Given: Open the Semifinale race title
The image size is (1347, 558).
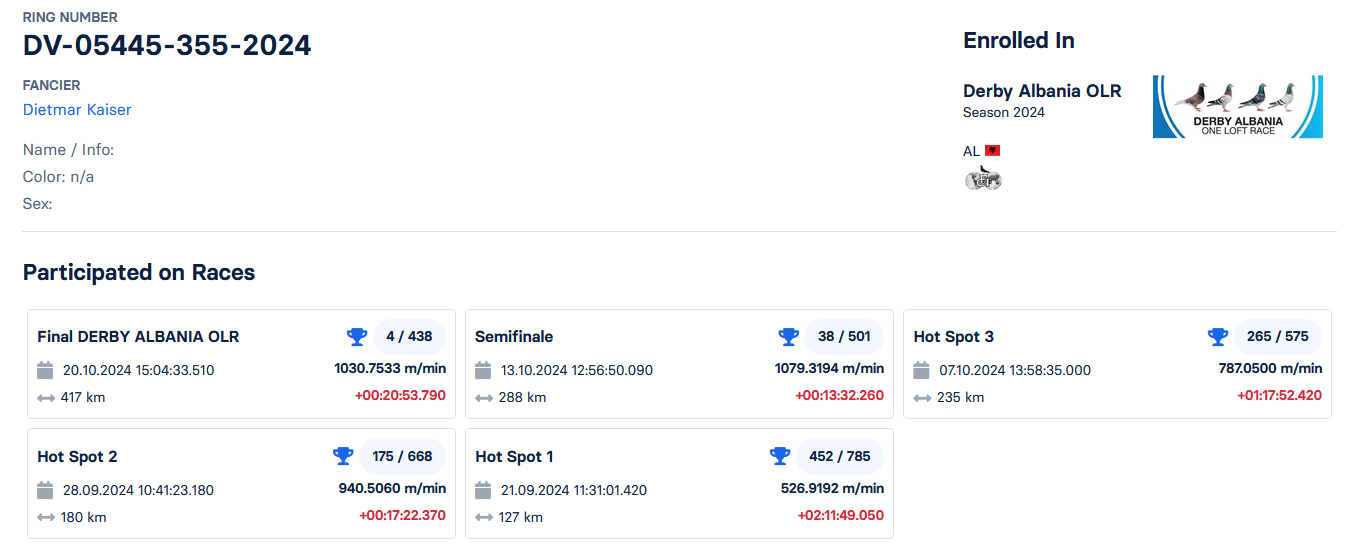Looking at the screenshot, I should pos(514,337).
